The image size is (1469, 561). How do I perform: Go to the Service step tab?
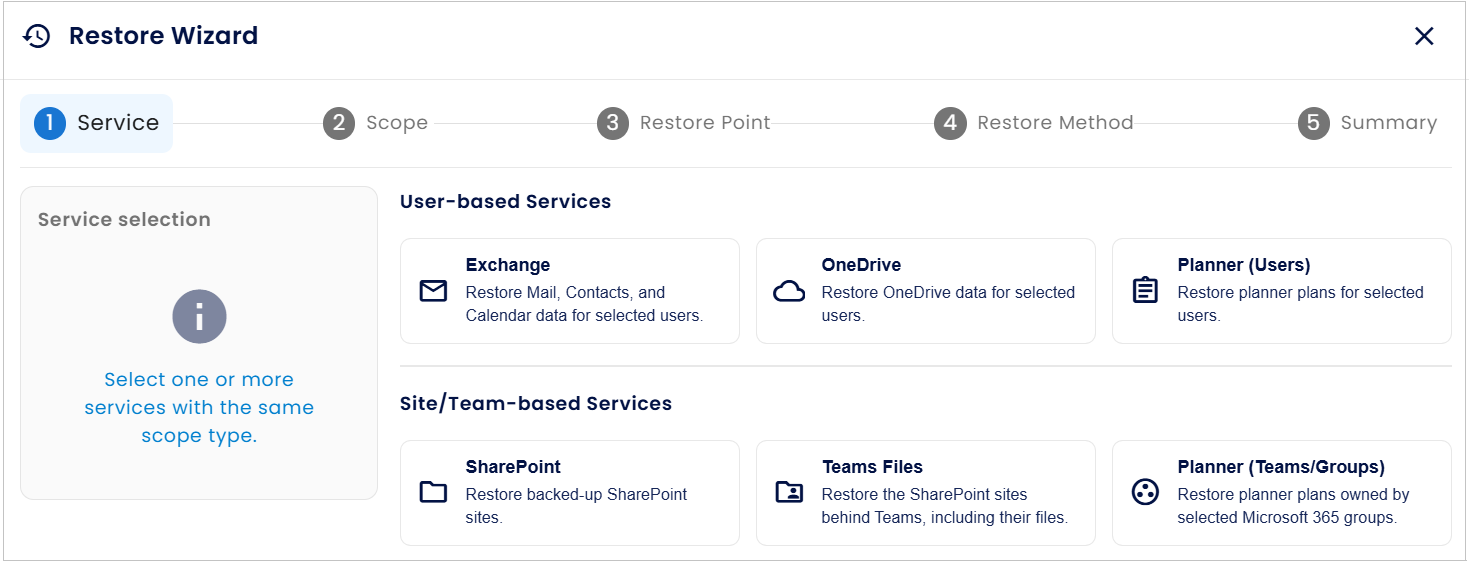(x=96, y=124)
